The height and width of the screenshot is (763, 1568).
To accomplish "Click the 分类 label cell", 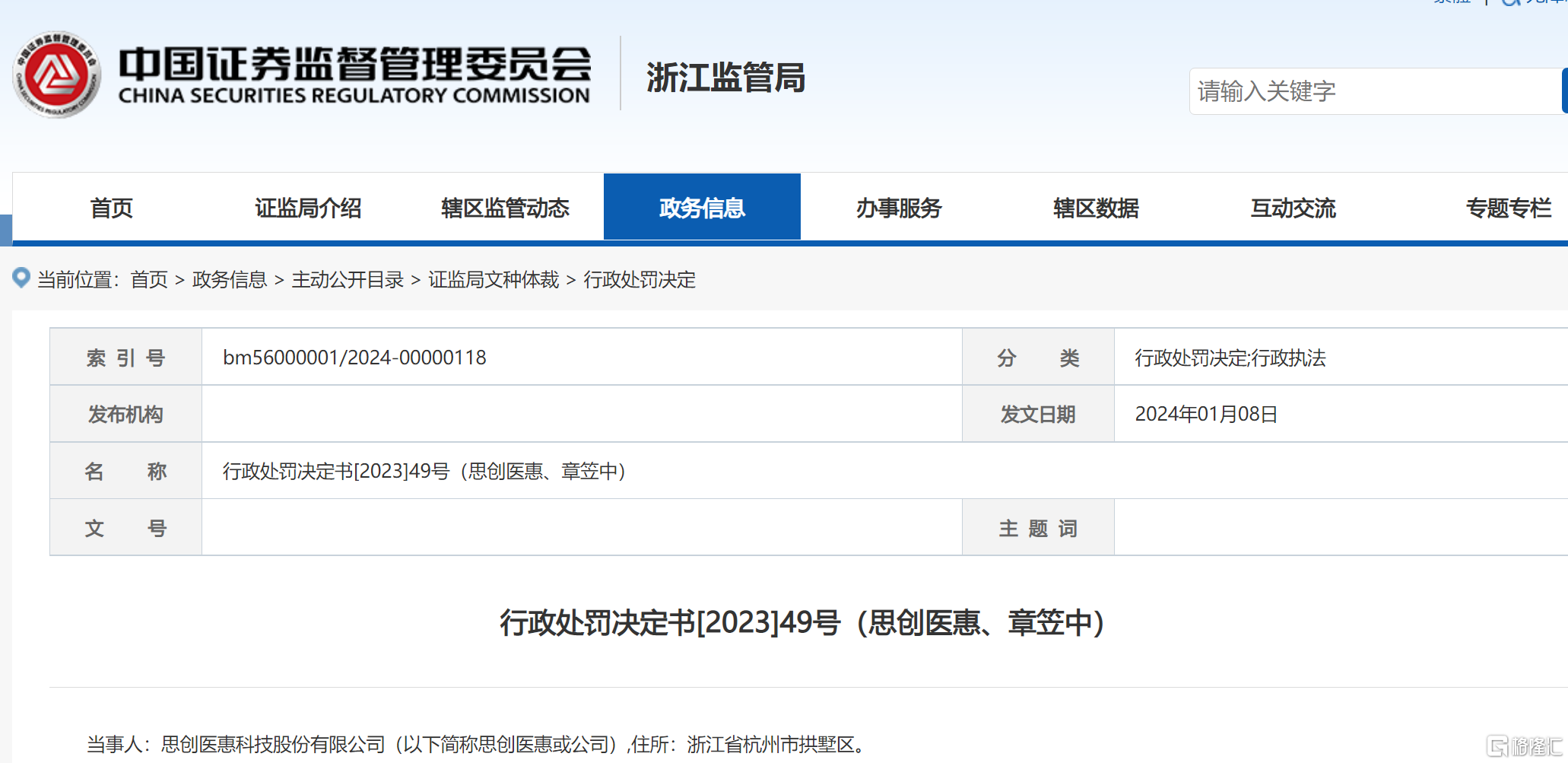I will coord(1038,358).
